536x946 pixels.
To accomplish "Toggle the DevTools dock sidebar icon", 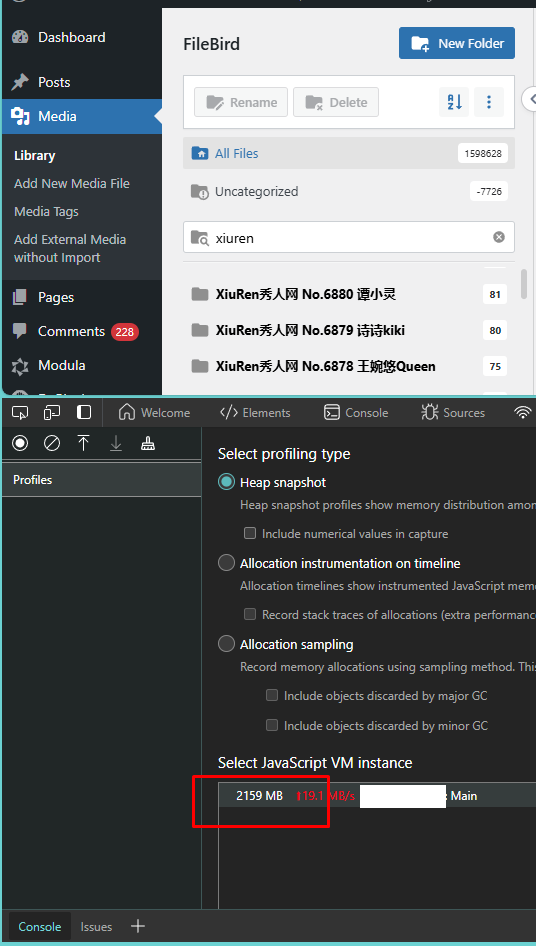I will [84, 413].
